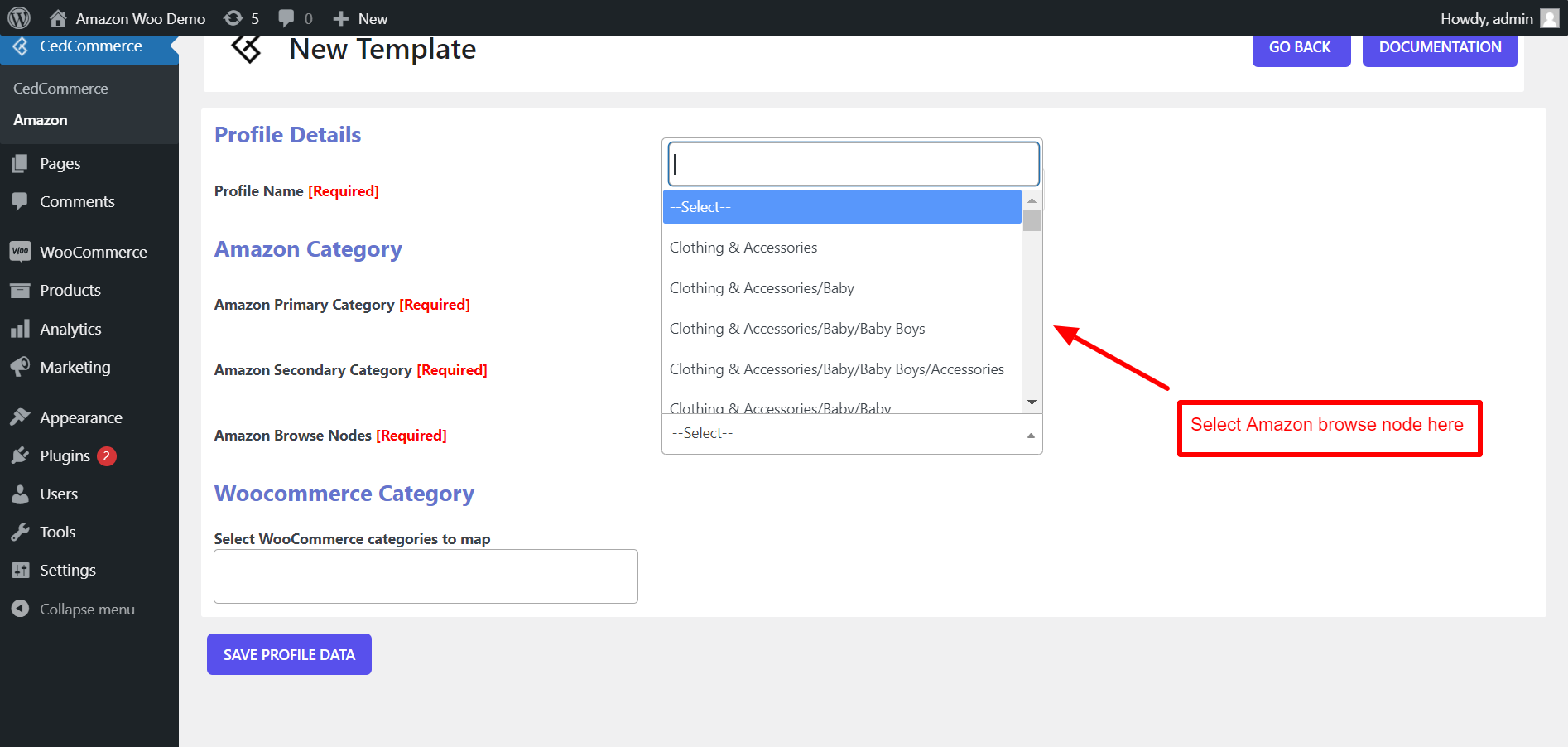Choose Clothing & Accessories/Baby/Baby Boys option

tap(842, 329)
